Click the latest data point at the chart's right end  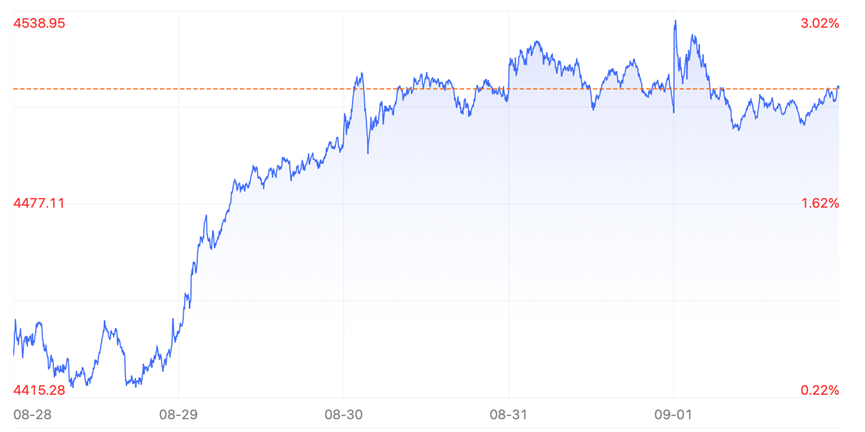tap(838, 87)
